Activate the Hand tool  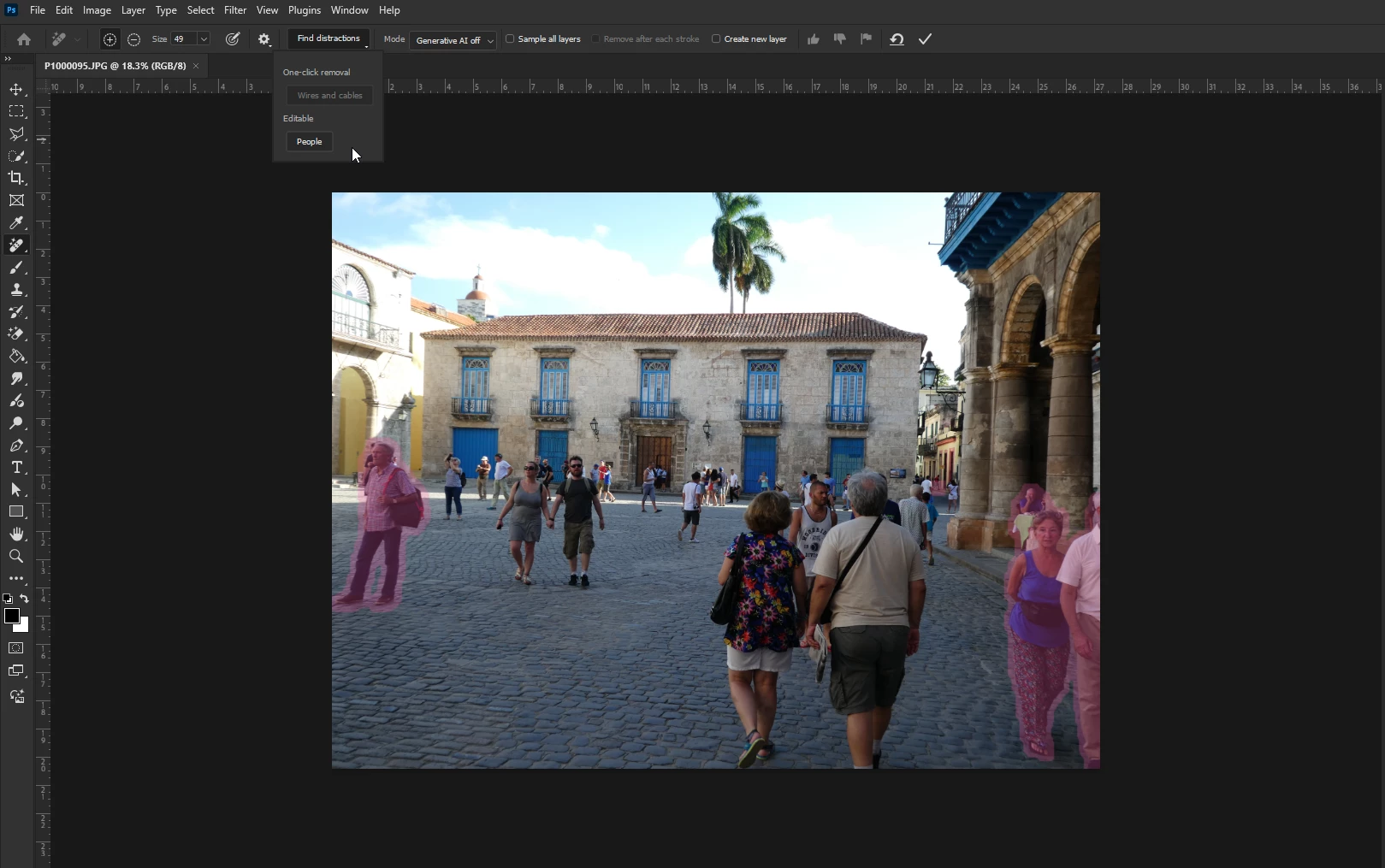click(x=16, y=534)
